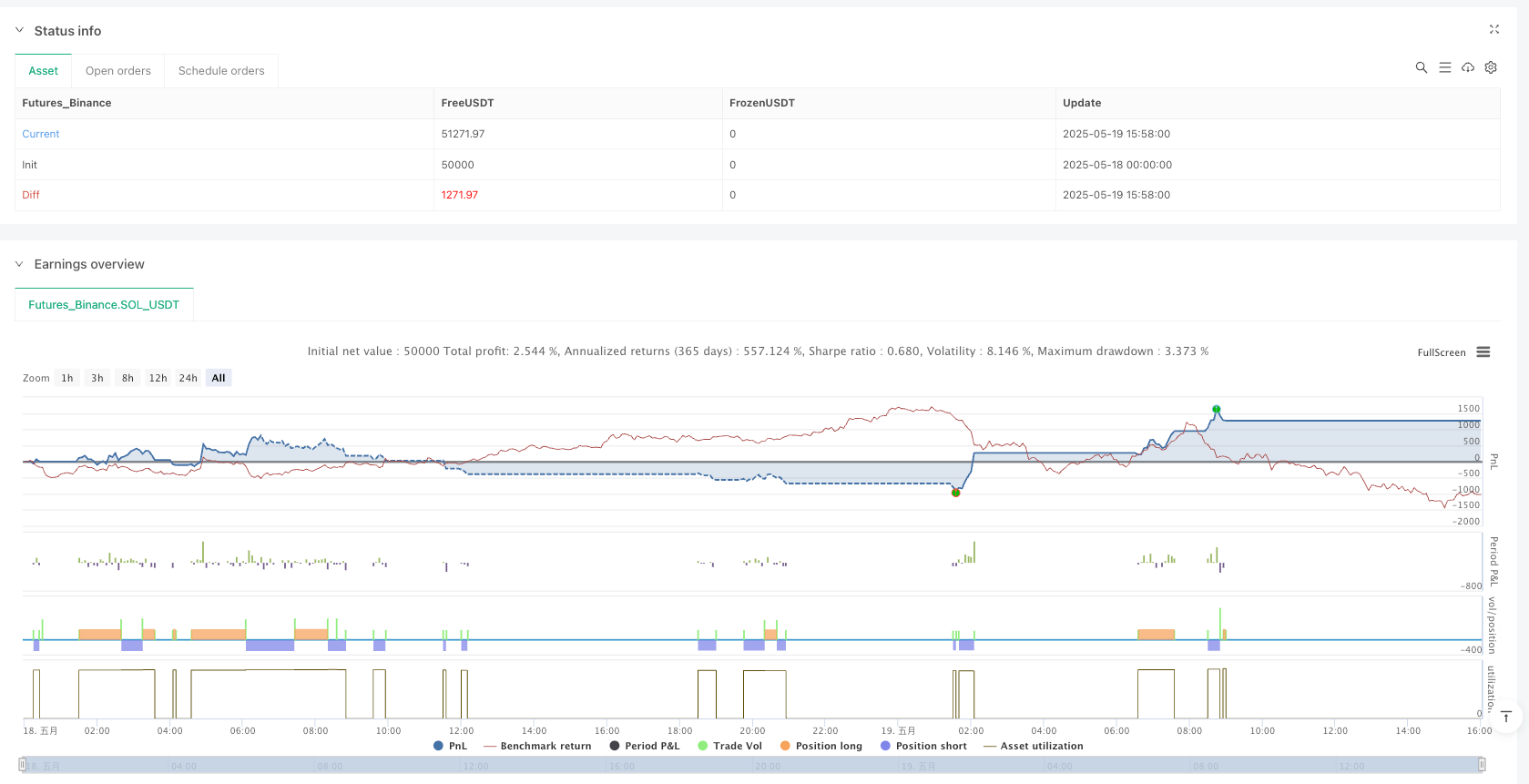Click the FullScreen chart button

pyautogui.click(x=1441, y=352)
